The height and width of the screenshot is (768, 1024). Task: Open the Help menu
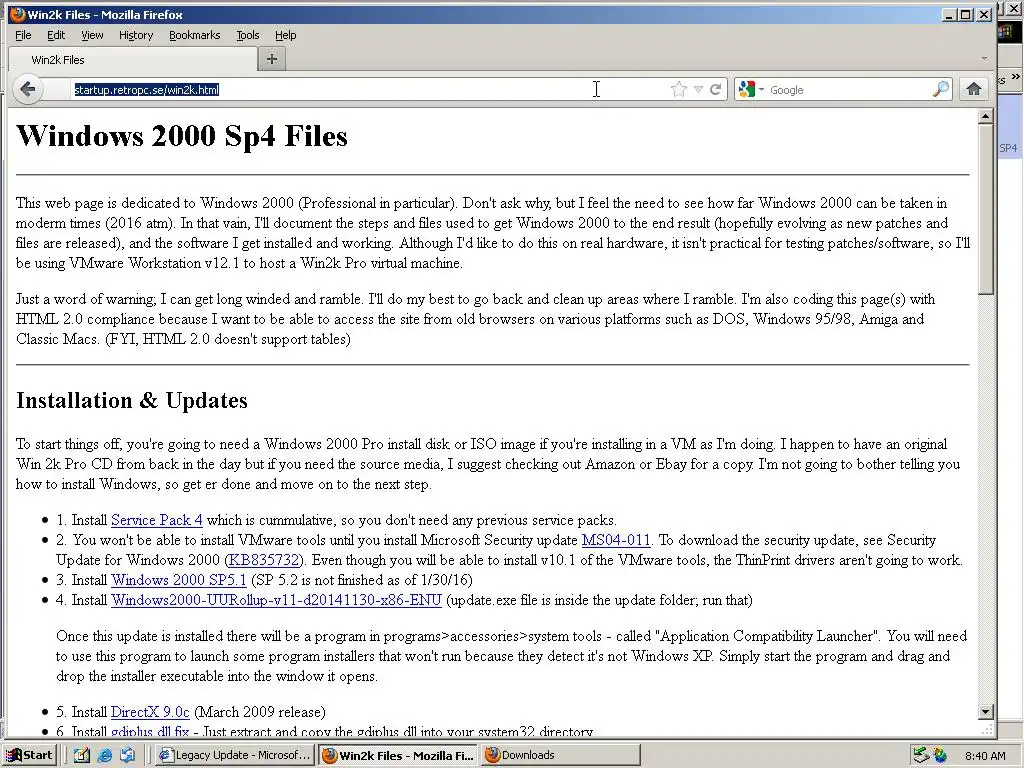(x=285, y=35)
